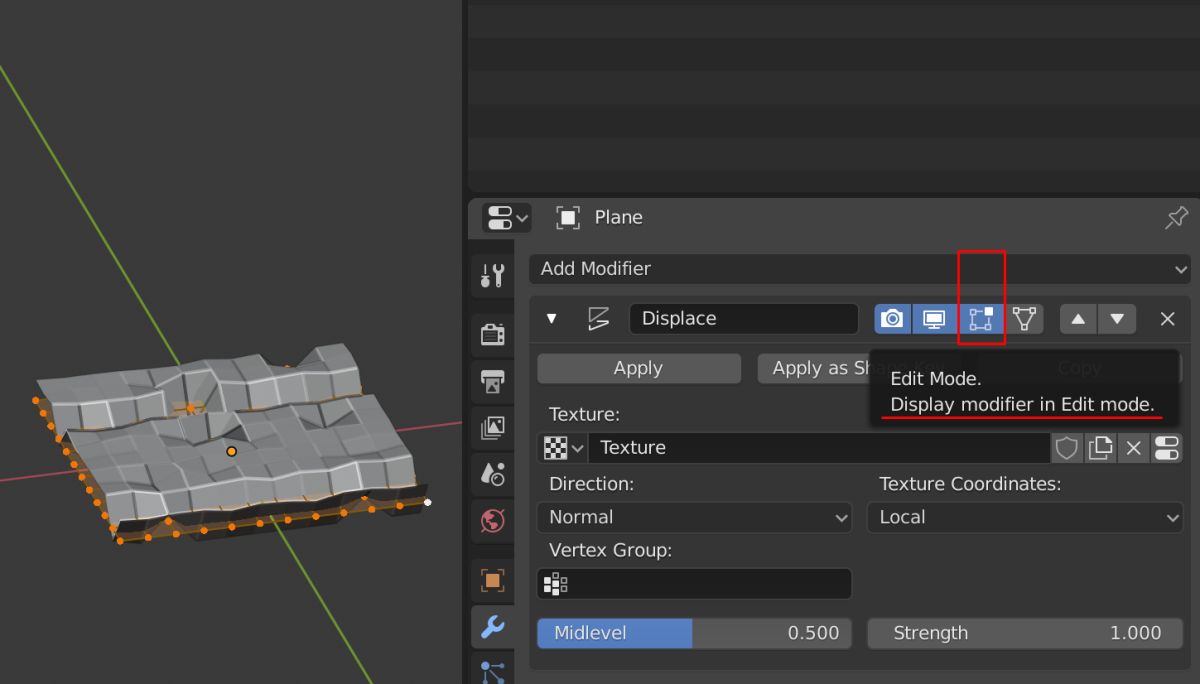Toggle Display modifier in Edit mode
1200x684 pixels.
[981, 319]
